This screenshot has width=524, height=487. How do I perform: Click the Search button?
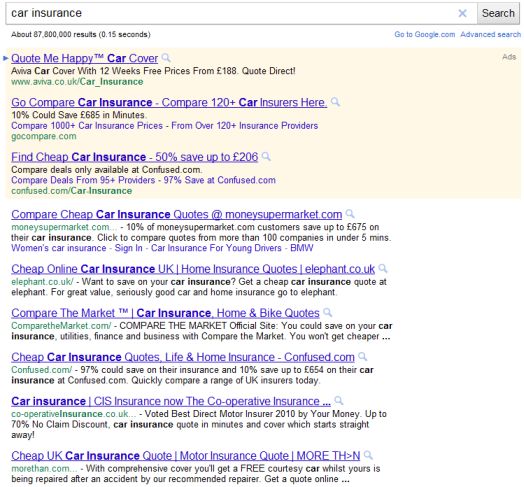[x=498, y=13]
